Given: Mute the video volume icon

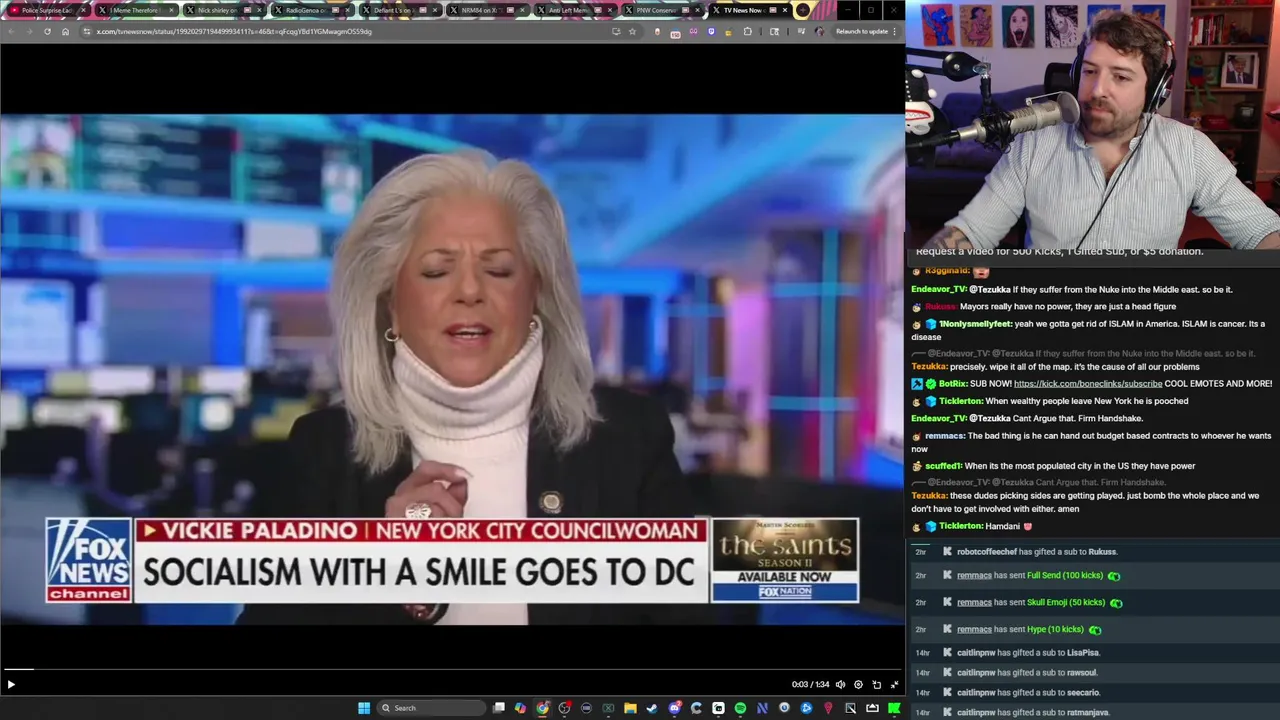Looking at the screenshot, I should (840, 685).
